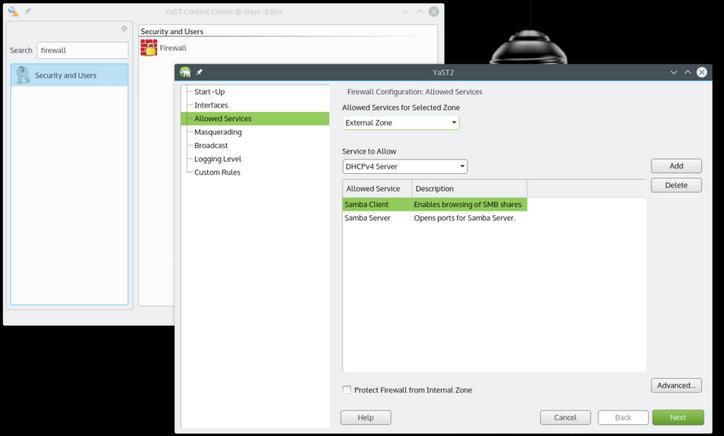Select Interfaces in the firewall tree
Viewport: 724px width, 436px height.
point(211,105)
